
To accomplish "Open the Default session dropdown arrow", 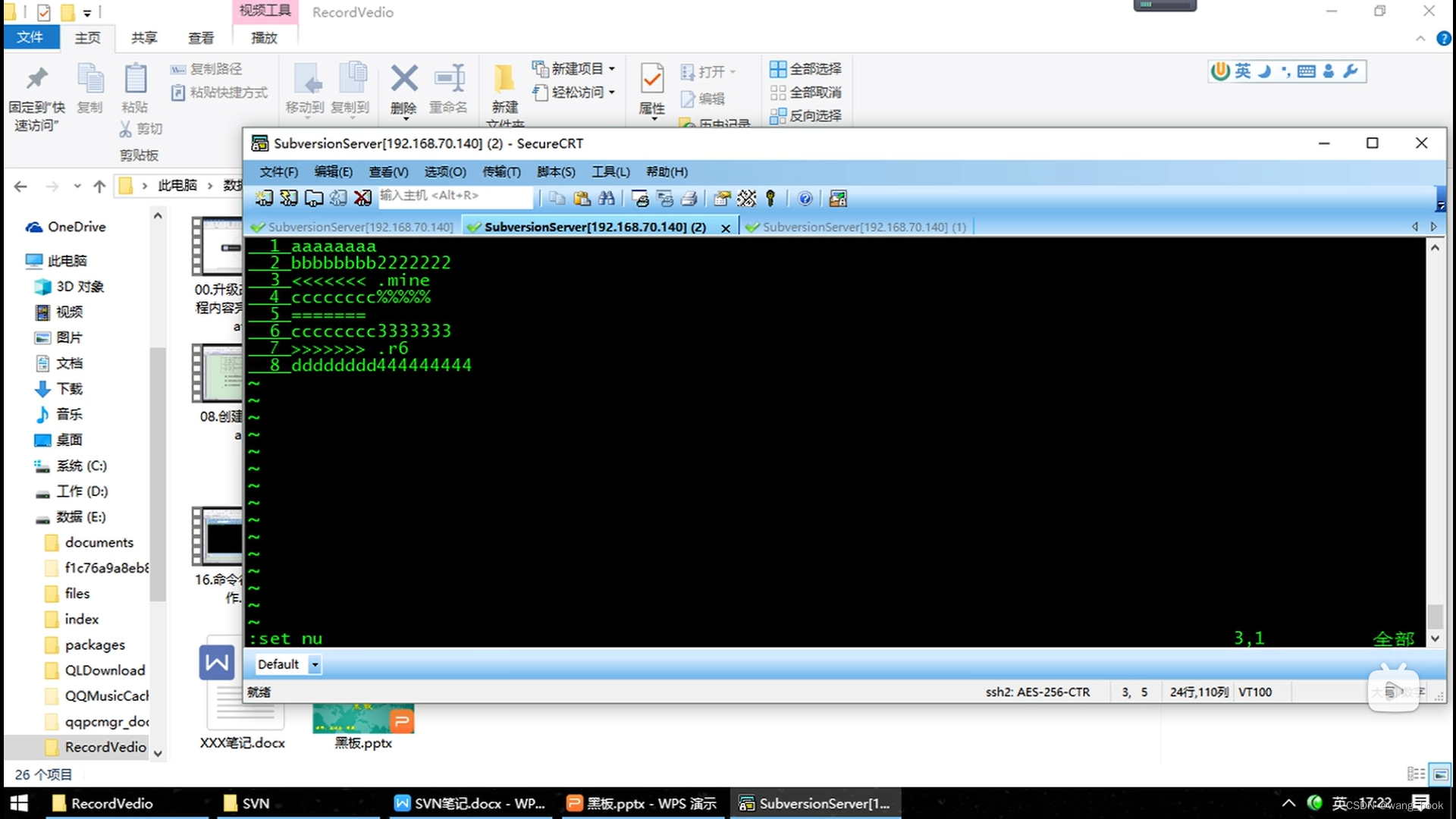I will click(315, 664).
